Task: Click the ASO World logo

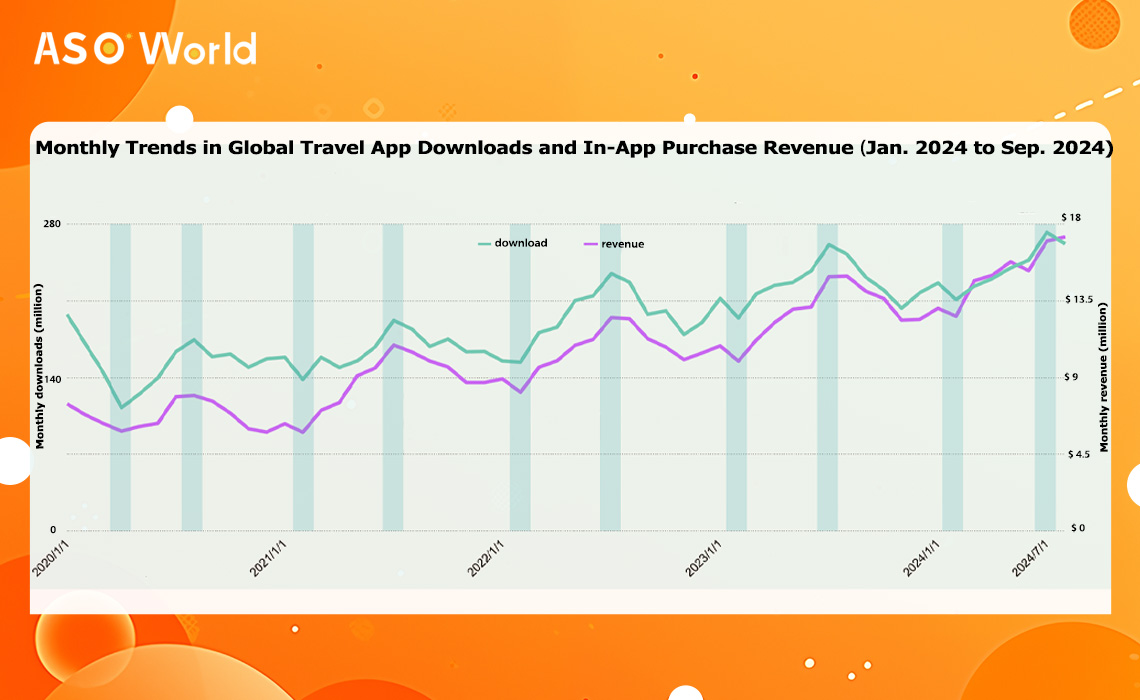Action: [145, 49]
